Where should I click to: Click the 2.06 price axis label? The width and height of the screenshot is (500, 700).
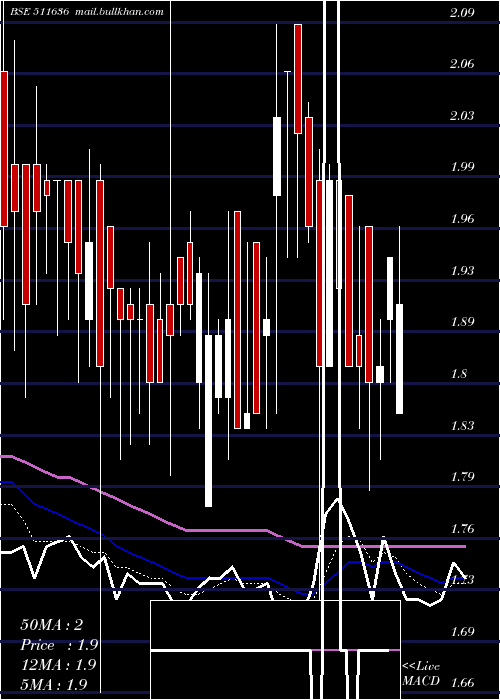pyautogui.click(x=462, y=64)
